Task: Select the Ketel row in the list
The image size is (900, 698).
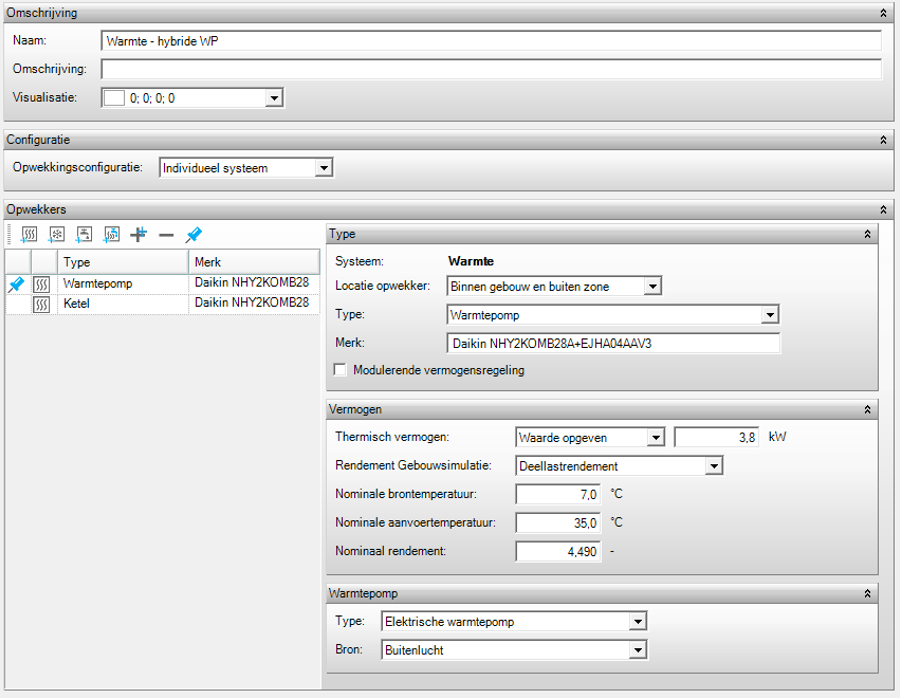Action: tap(162, 304)
